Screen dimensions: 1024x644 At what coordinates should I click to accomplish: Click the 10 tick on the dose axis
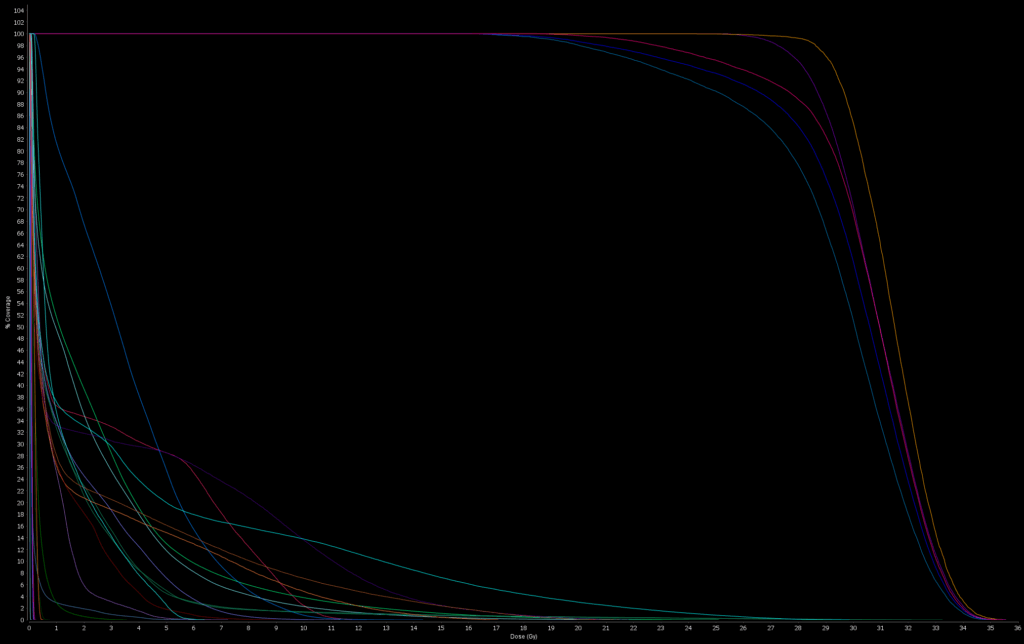[x=304, y=628]
